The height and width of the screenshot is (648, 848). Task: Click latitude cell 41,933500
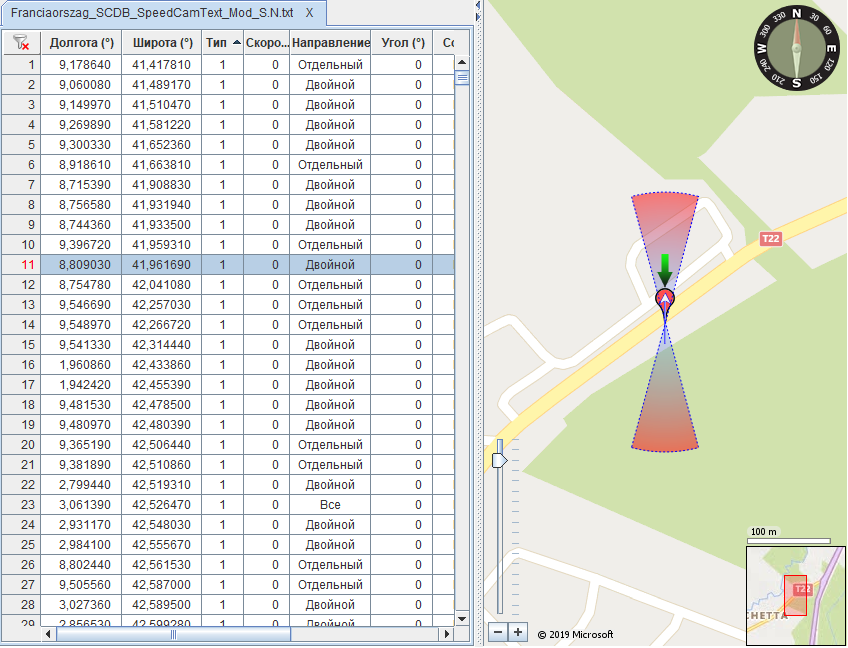162,225
